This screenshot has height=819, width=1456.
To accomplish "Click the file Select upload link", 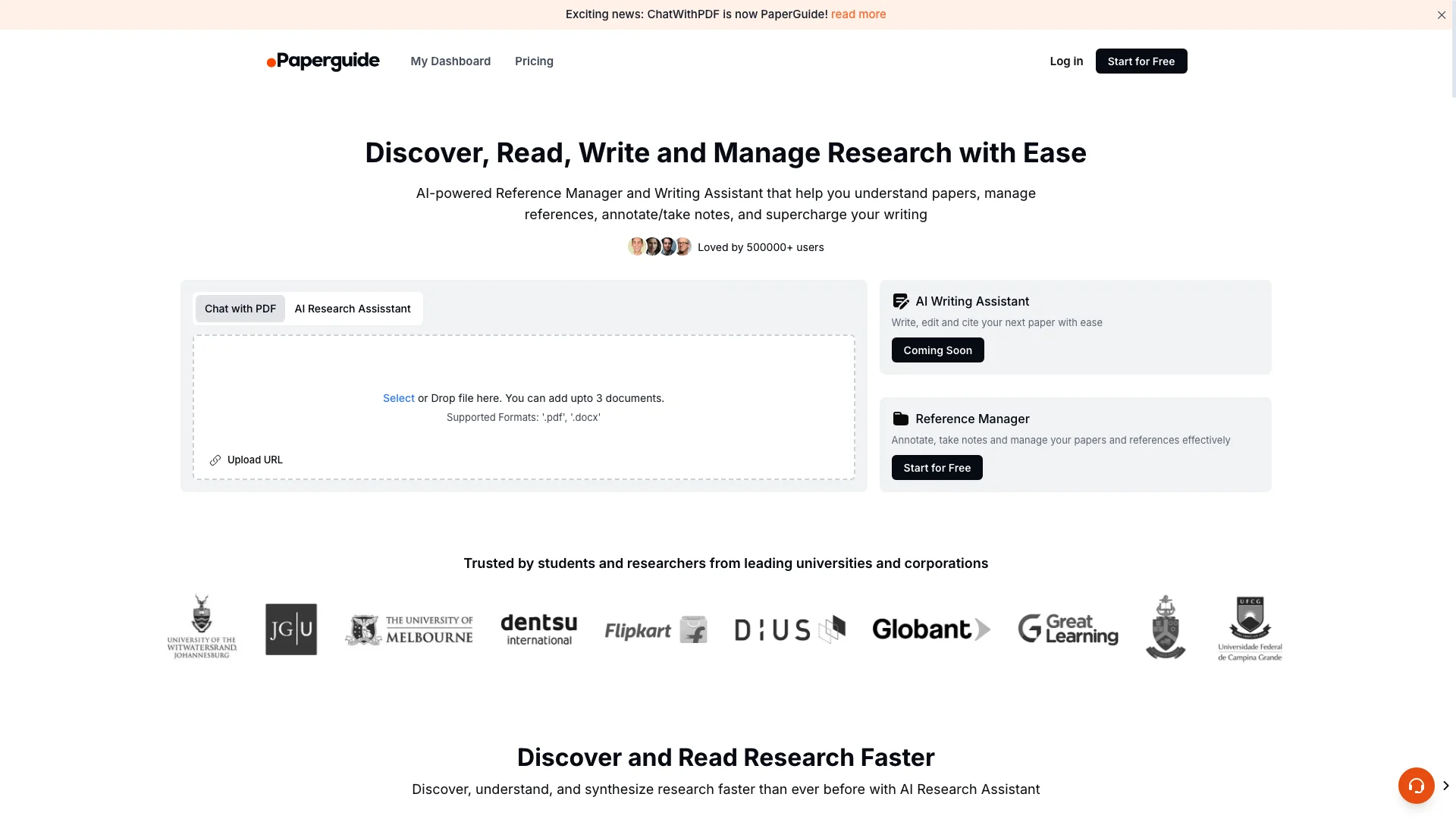I will coord(398,397).
